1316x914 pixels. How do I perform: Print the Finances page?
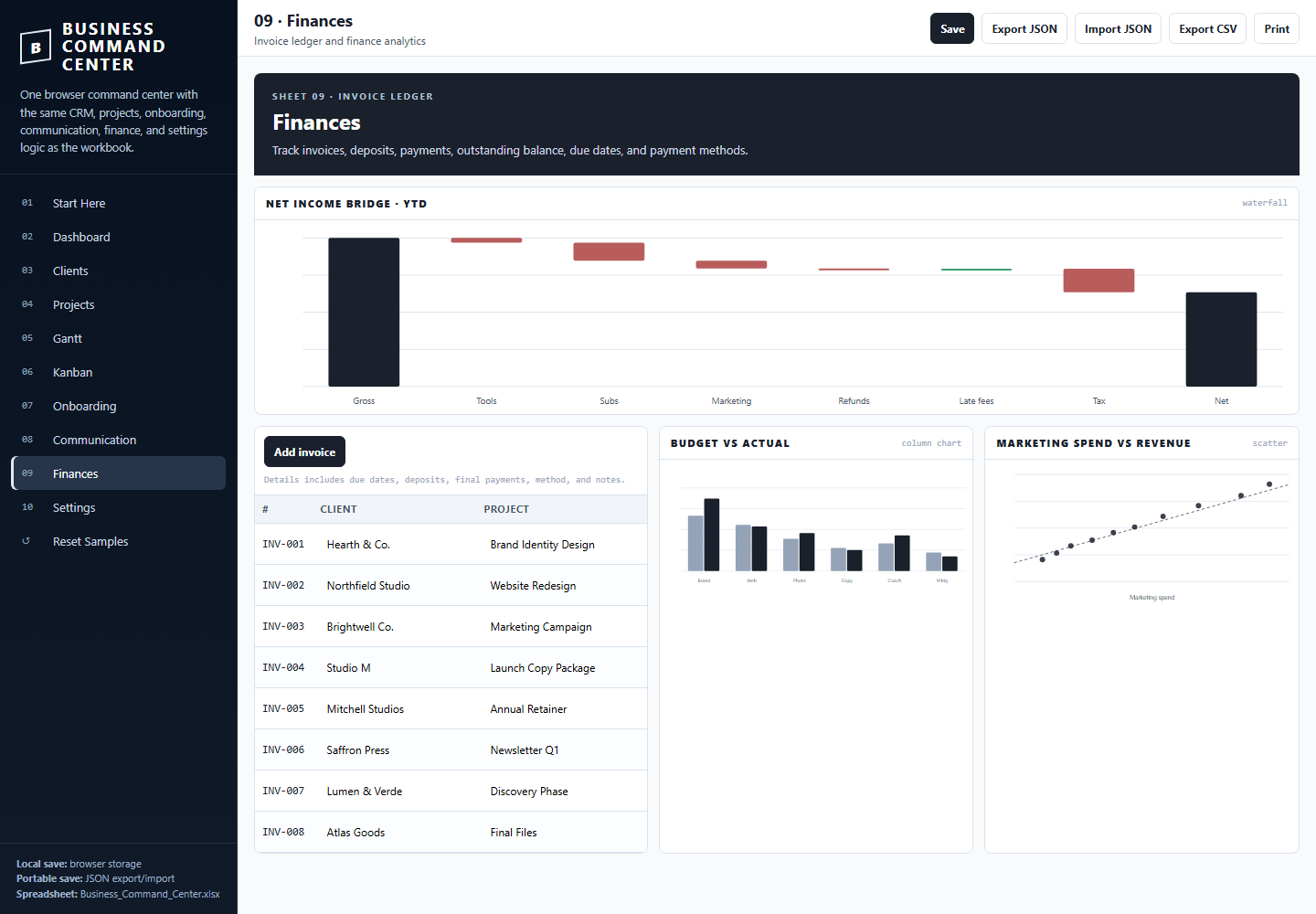(x=1277, y=28)
